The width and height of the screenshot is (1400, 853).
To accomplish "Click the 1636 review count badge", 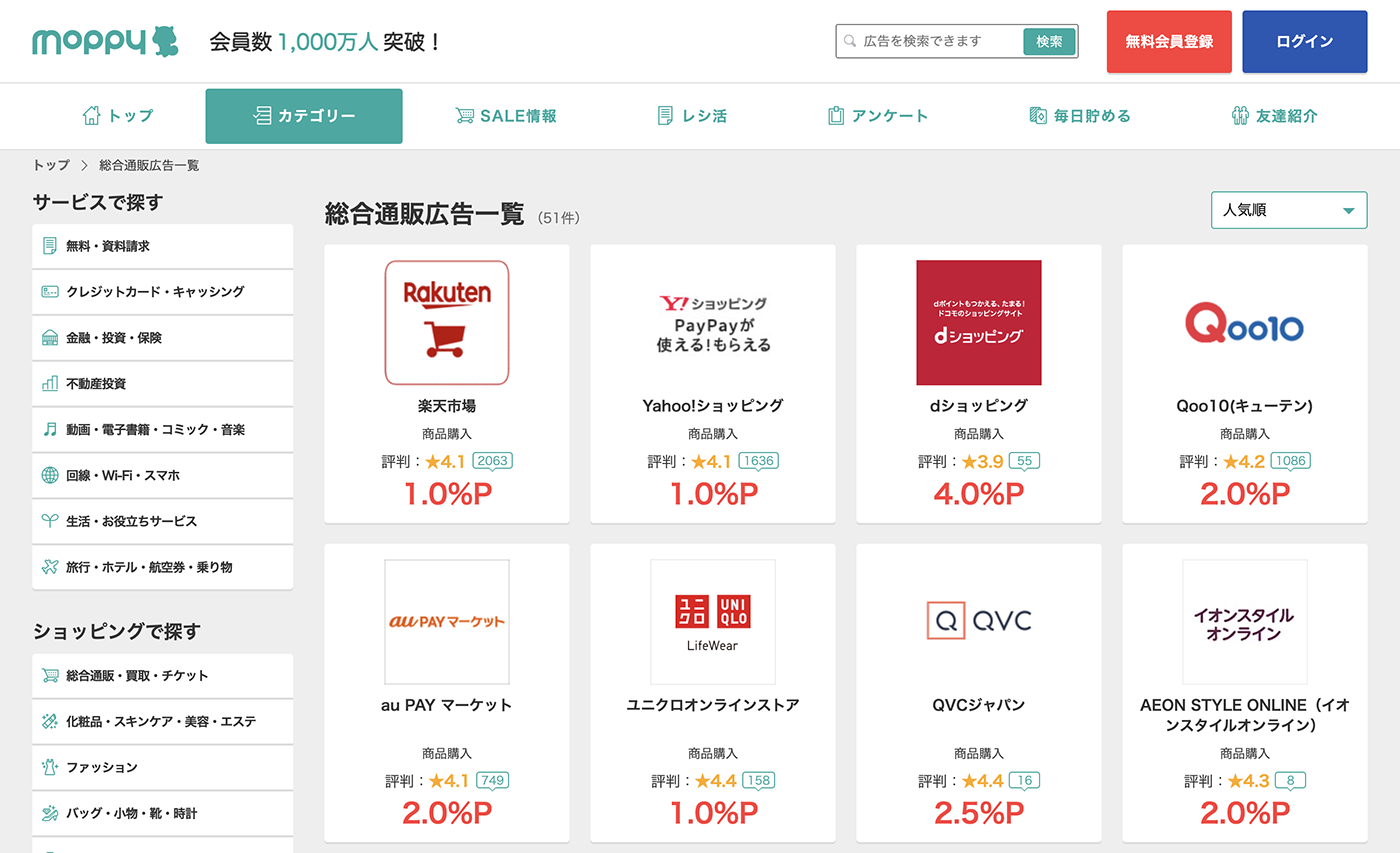I will 758,461.
